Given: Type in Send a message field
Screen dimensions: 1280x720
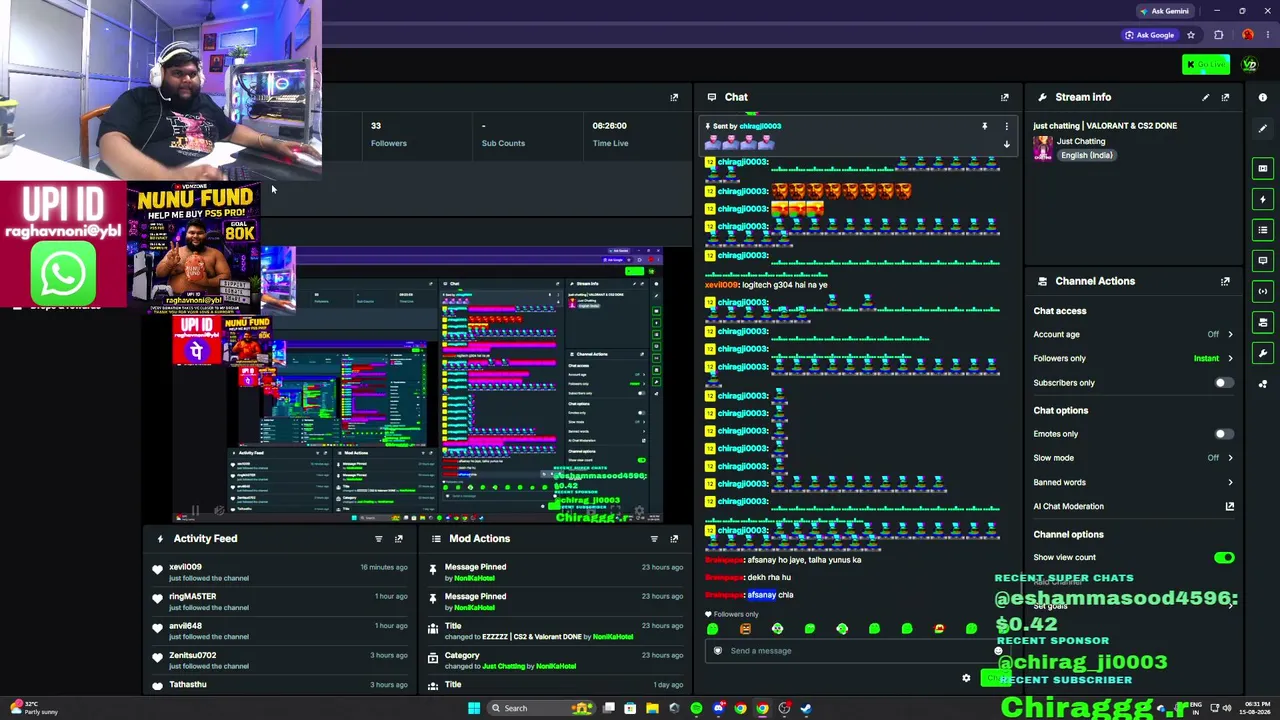Looking at the screenshot, I should pos(858,651).
